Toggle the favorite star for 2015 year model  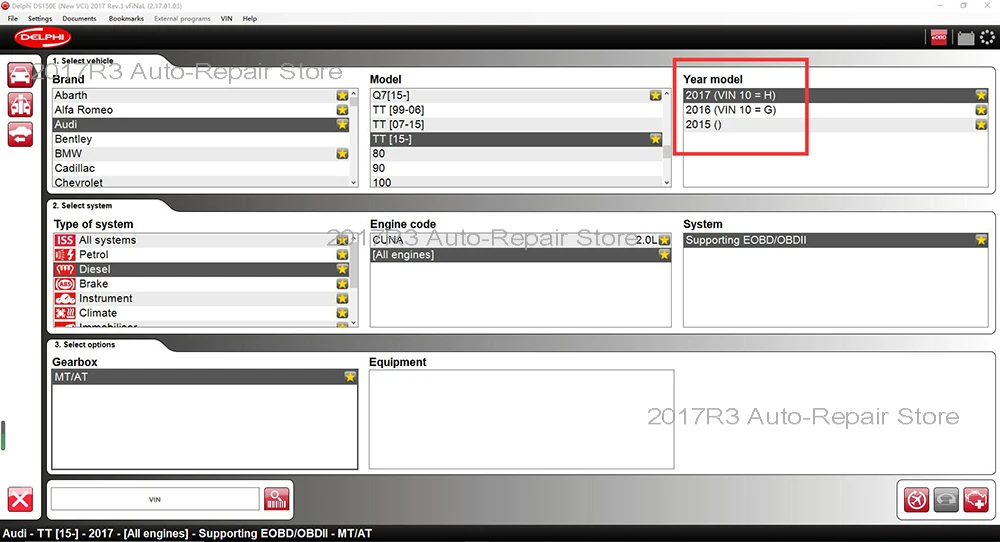[981, 124]
